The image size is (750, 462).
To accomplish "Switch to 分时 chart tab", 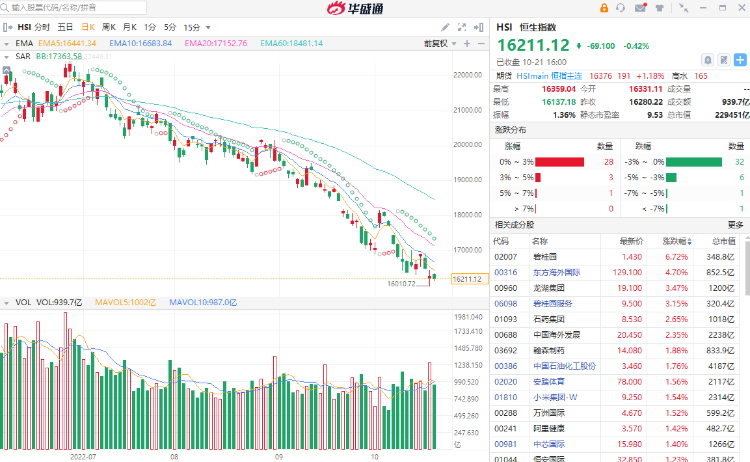I will click(x=42, y=27).
